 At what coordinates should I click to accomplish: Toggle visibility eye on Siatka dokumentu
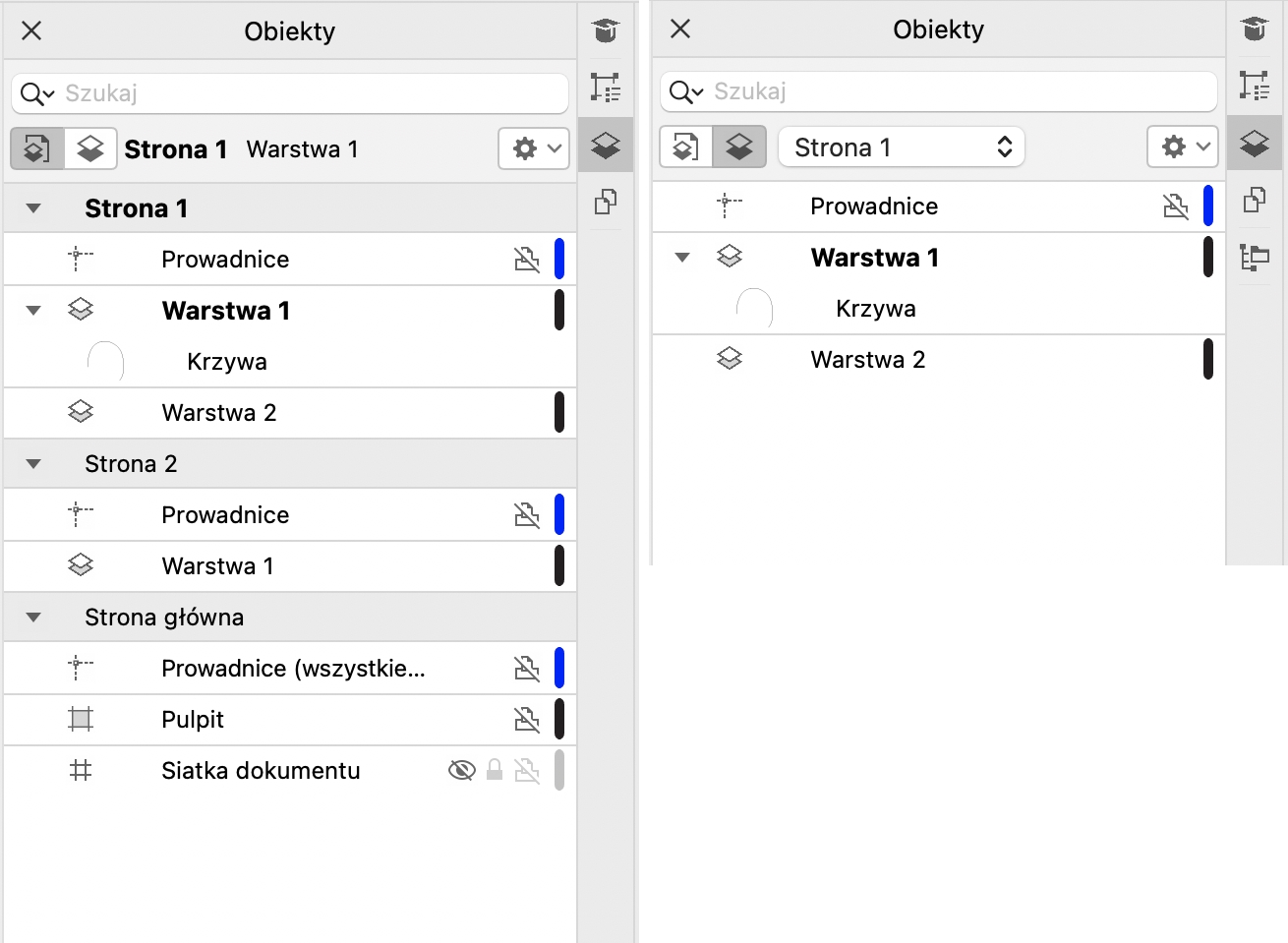pyautogui.click(x=461, y=770)
